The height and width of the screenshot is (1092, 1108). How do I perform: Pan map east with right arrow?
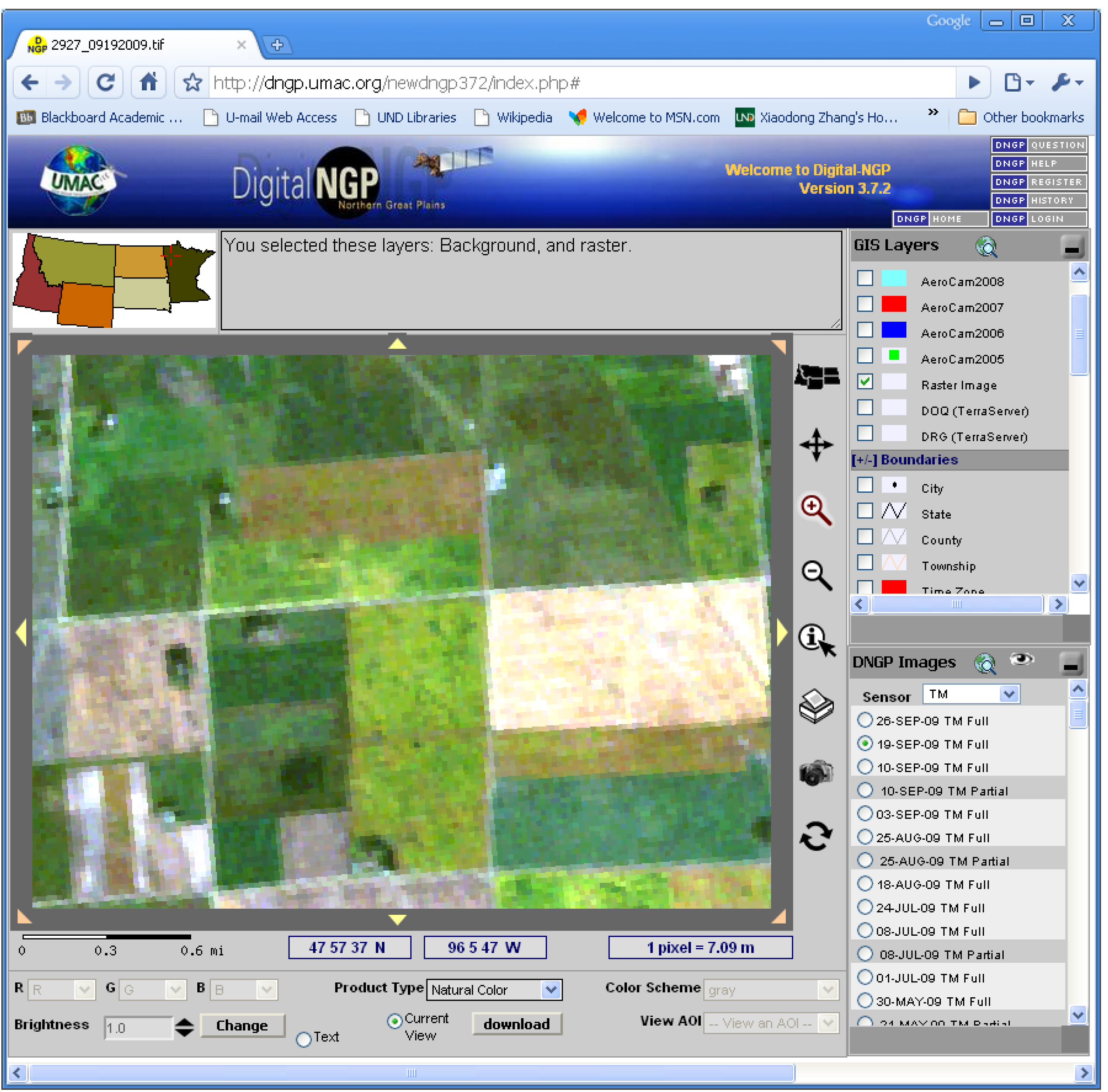point(783,633)
